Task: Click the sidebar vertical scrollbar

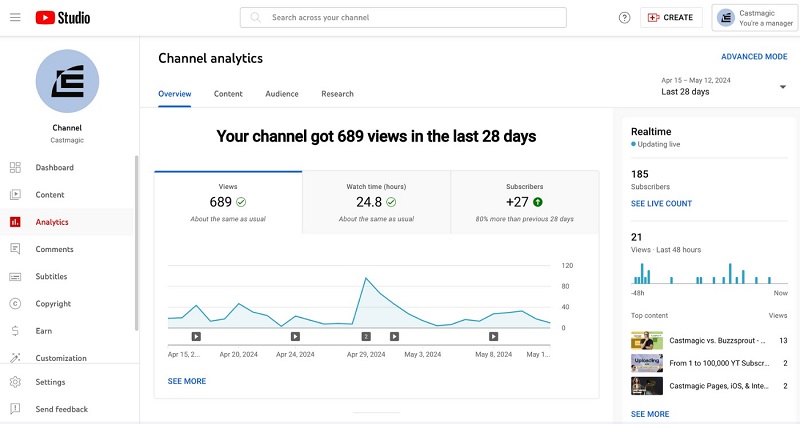Action: click(136, 243)
